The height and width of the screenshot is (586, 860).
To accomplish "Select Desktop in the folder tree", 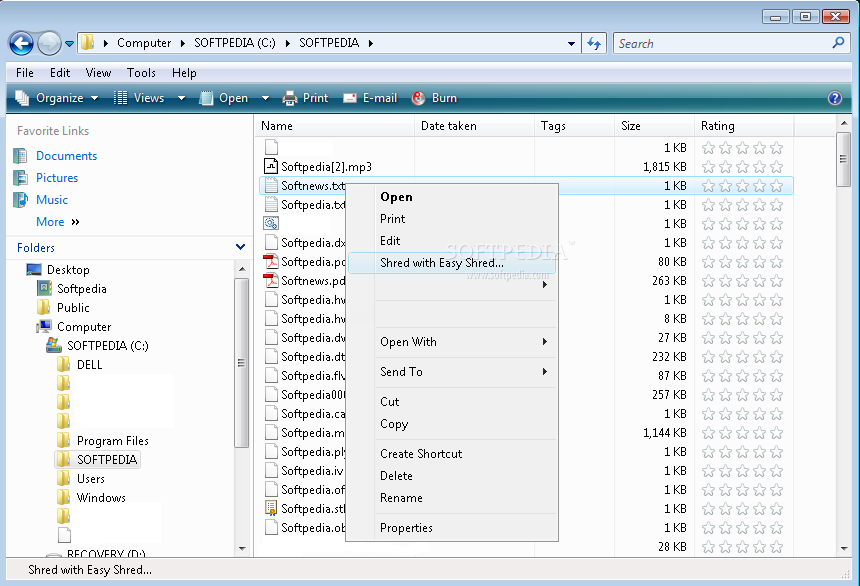I will point(68,269).
